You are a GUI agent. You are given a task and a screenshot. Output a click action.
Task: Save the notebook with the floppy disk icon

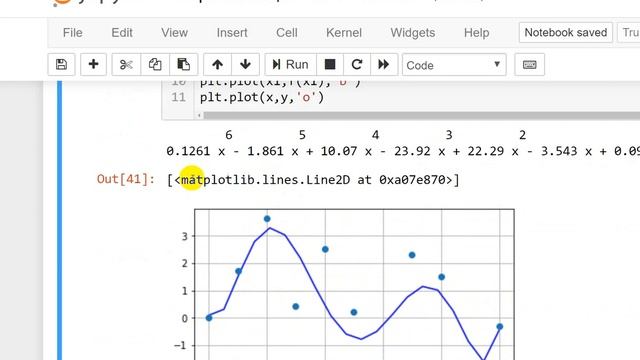click(x=61, y=64)
